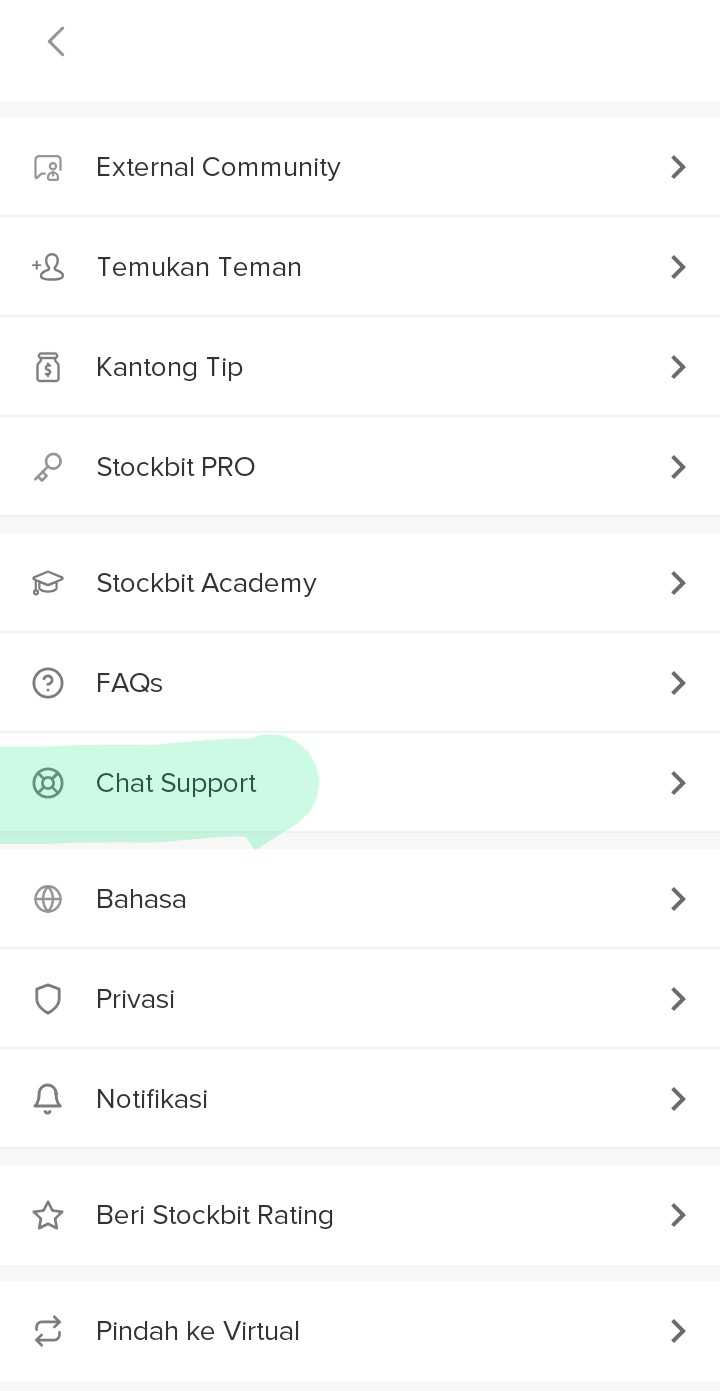Click the External Community chat icon

tap(48, 167)
